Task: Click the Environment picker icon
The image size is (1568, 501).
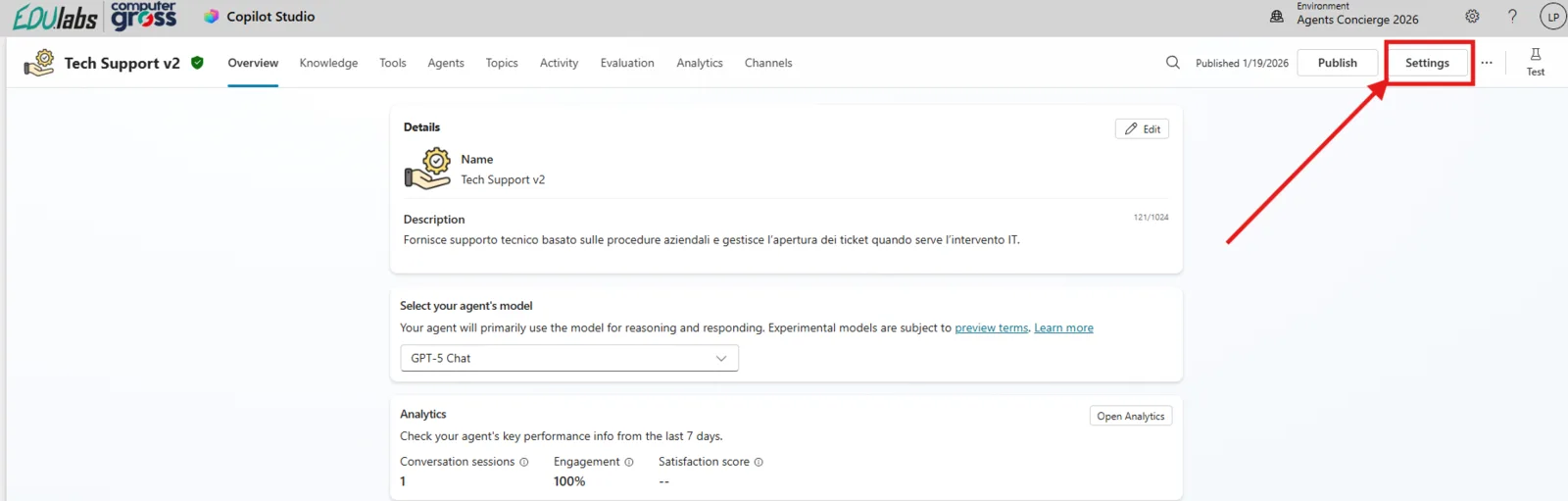Action: point(1277,17)
